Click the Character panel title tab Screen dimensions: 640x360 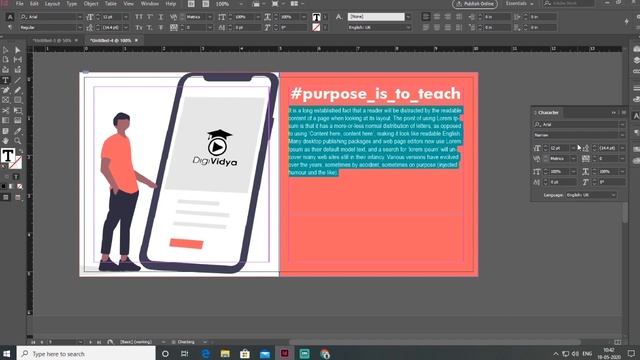coord(548,113)
